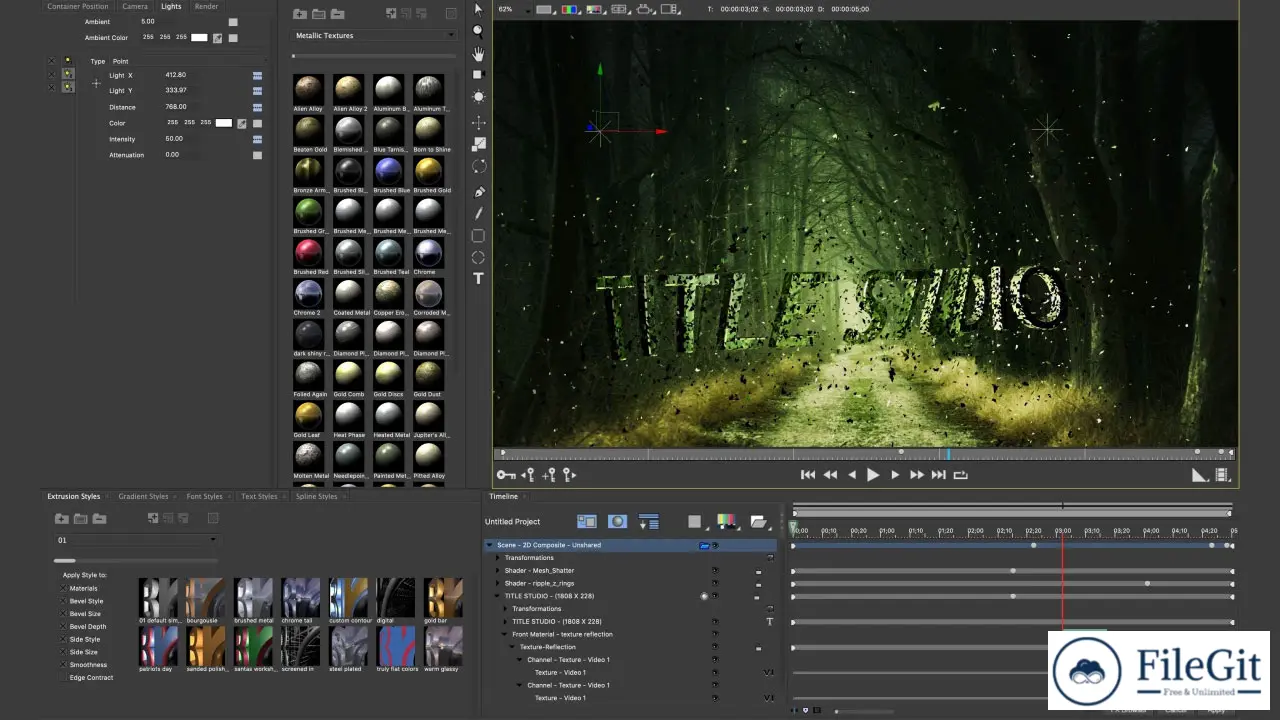Viewport: 1280px width, 720px height.
Task: Select the gold bar extrusion style
Action: [442, 597]
